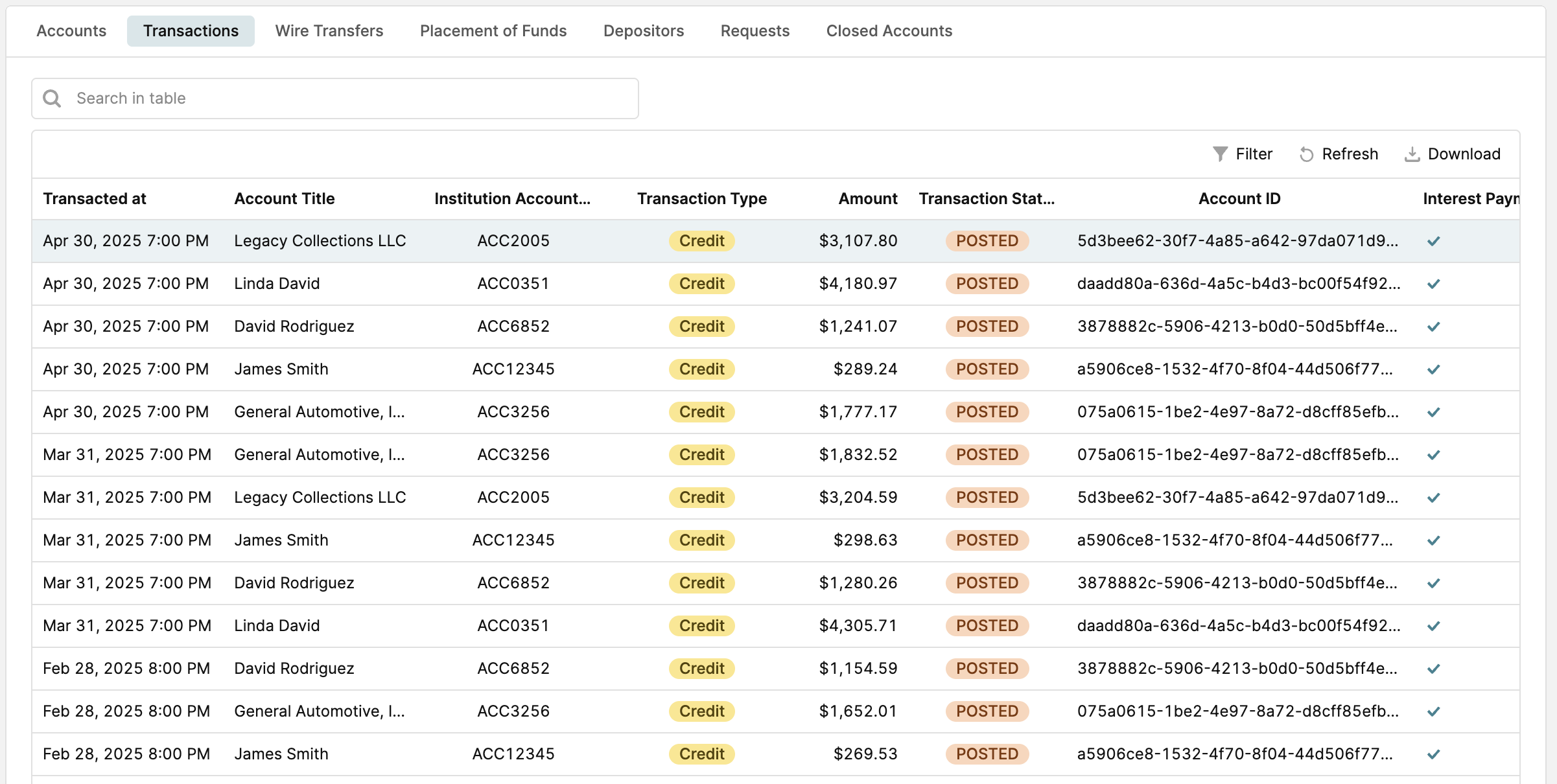
Task: Sort by Amount column header
Action: point(868,199)
